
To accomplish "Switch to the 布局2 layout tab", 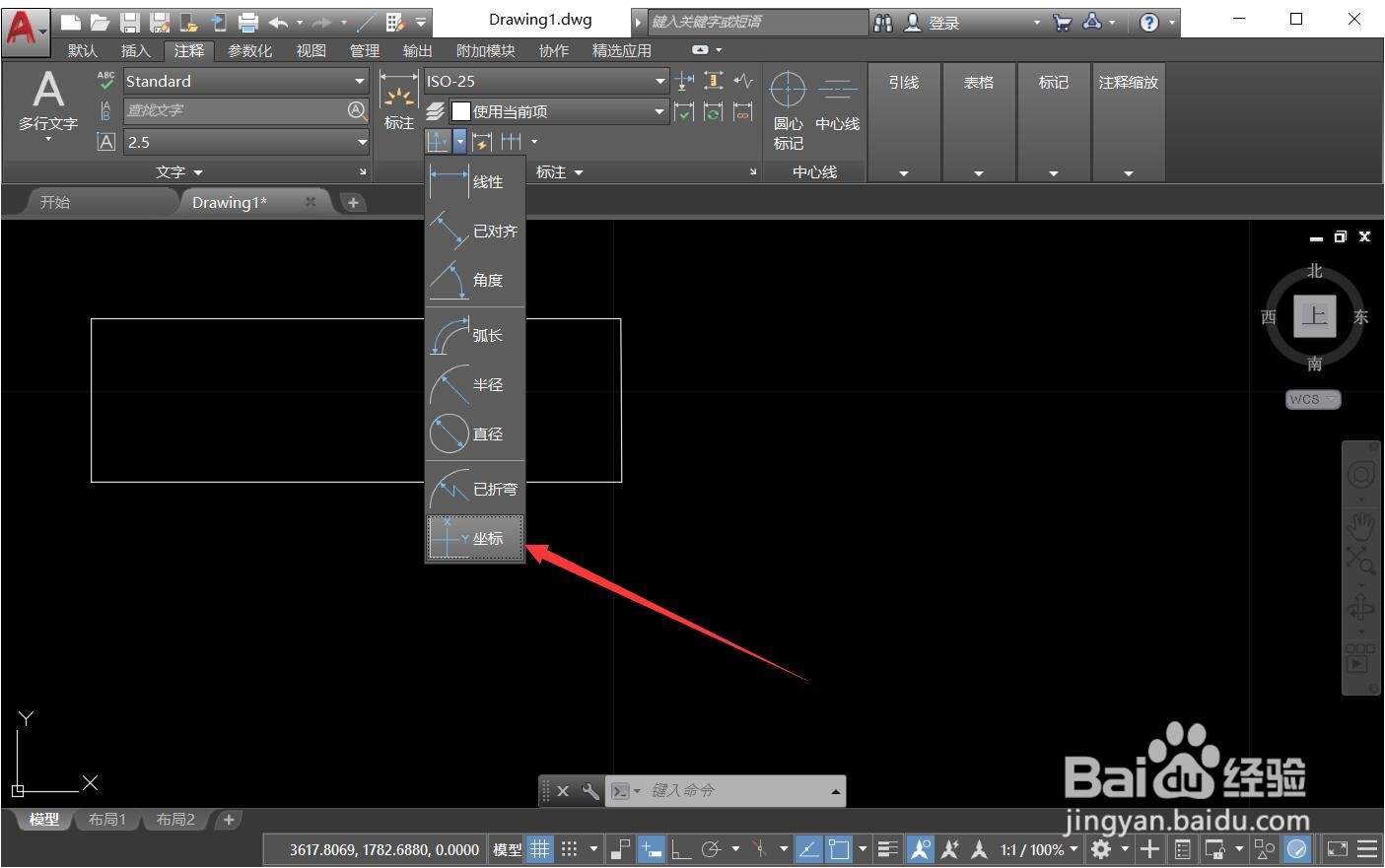I will pyautogui.click(x=175, y=819).
